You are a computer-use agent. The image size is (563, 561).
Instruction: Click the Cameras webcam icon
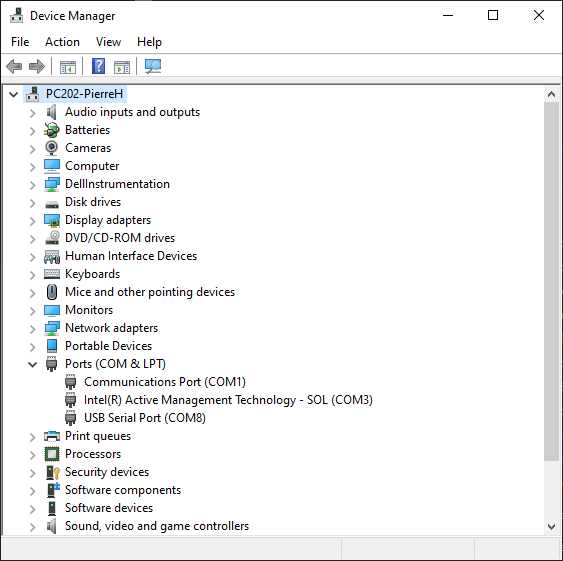[x=52, y=148]
